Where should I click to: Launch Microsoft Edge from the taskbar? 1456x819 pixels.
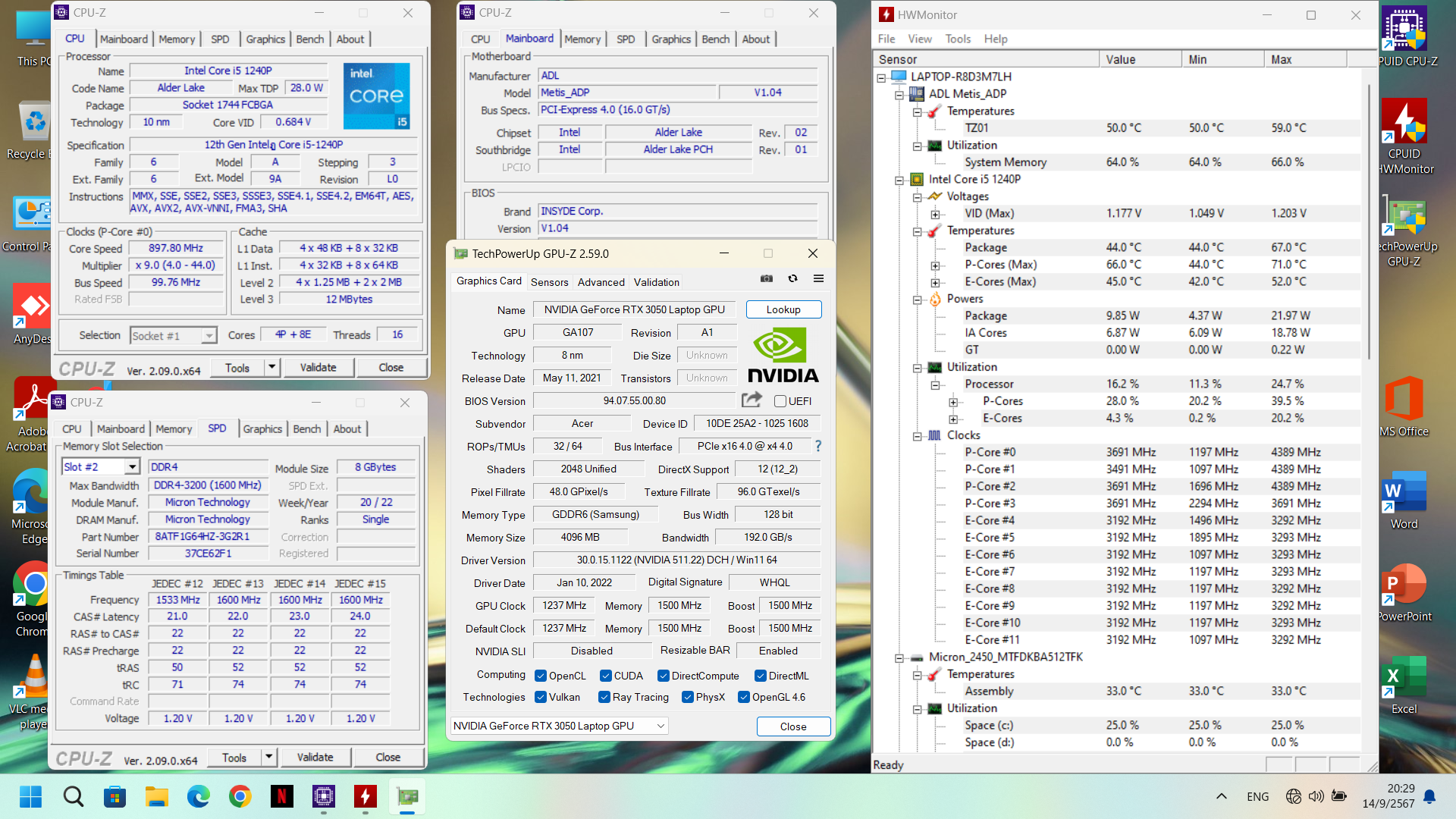point(199,796)
